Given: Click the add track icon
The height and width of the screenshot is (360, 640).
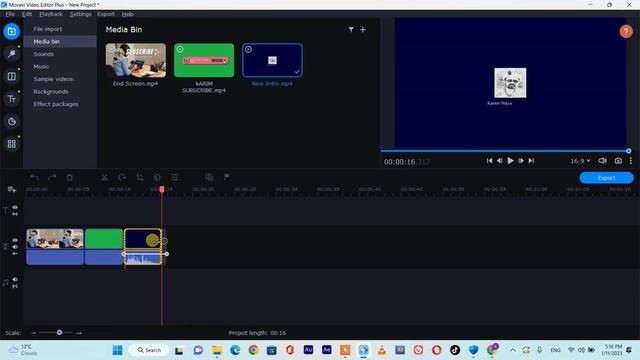Looking at the screenshot, I should (11, 189).
